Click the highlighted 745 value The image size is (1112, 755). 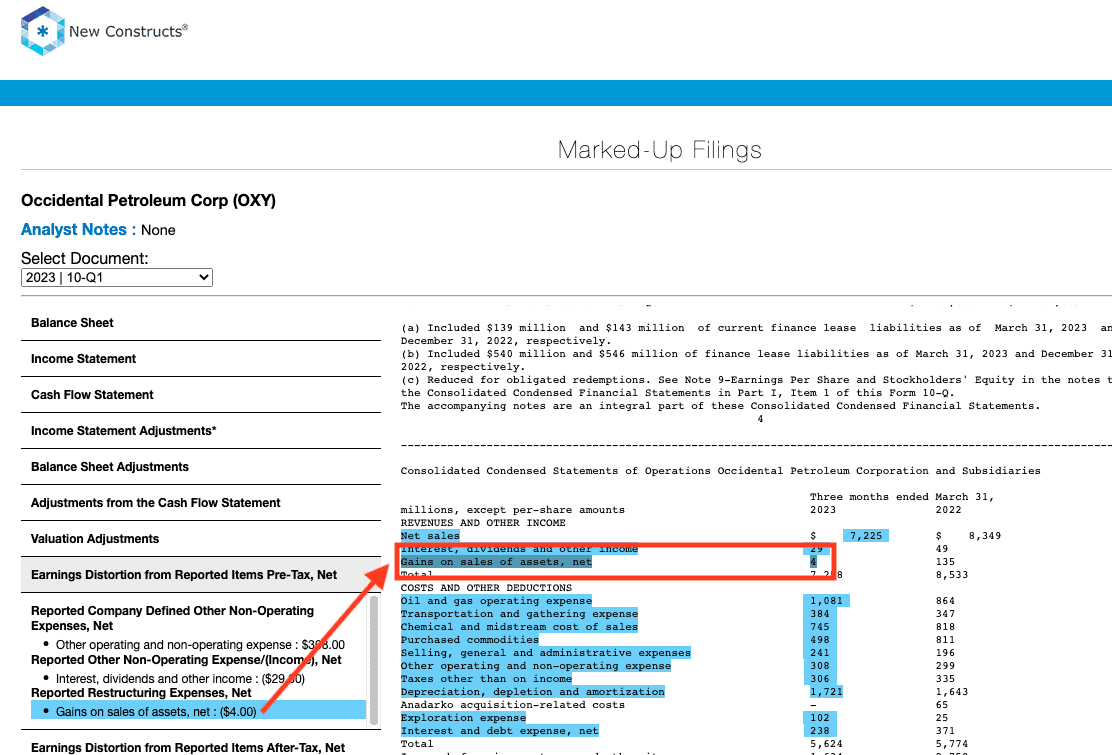point(820,627)
